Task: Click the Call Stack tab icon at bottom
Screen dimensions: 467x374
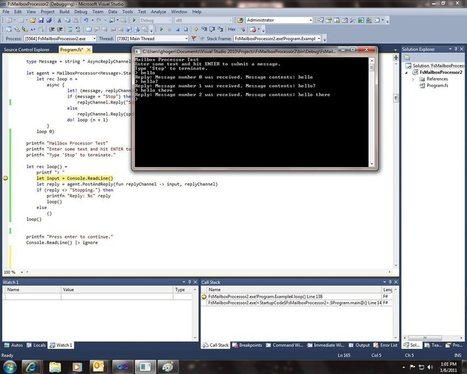Action: point(206,345)
